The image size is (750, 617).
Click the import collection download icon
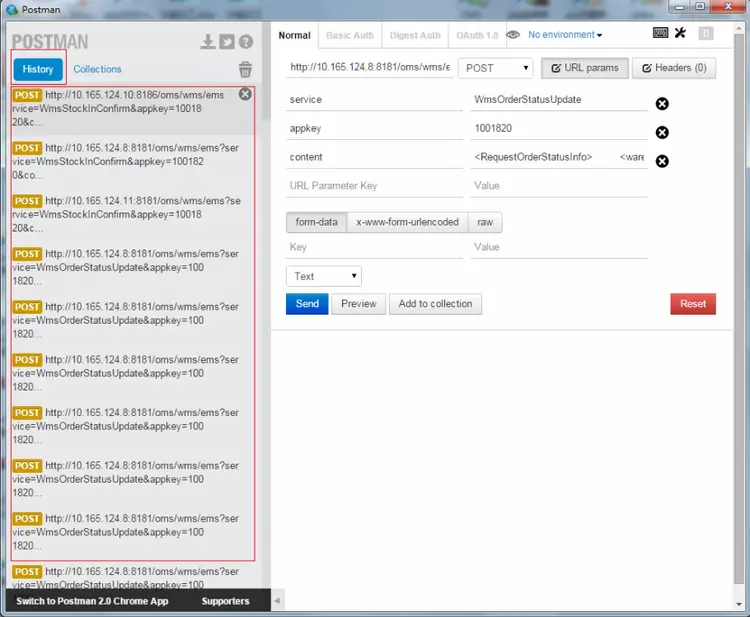[208, 42]
